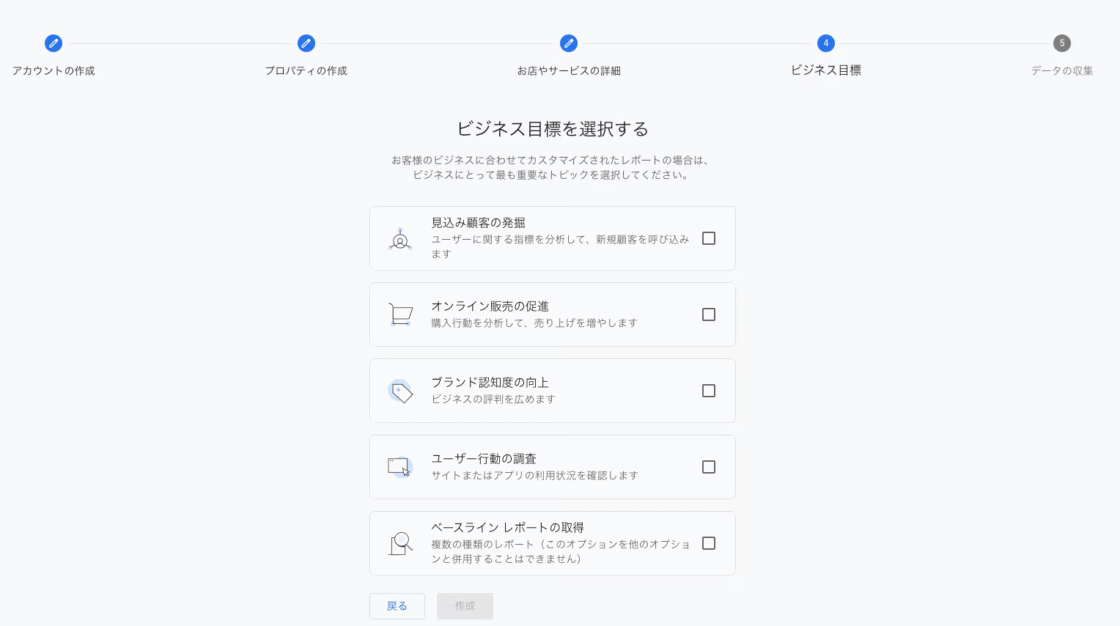Image resolution: width=1120 pixels, height=626 pixels.
Task: Open the アカウントの作成 step label
Action: 54,71
